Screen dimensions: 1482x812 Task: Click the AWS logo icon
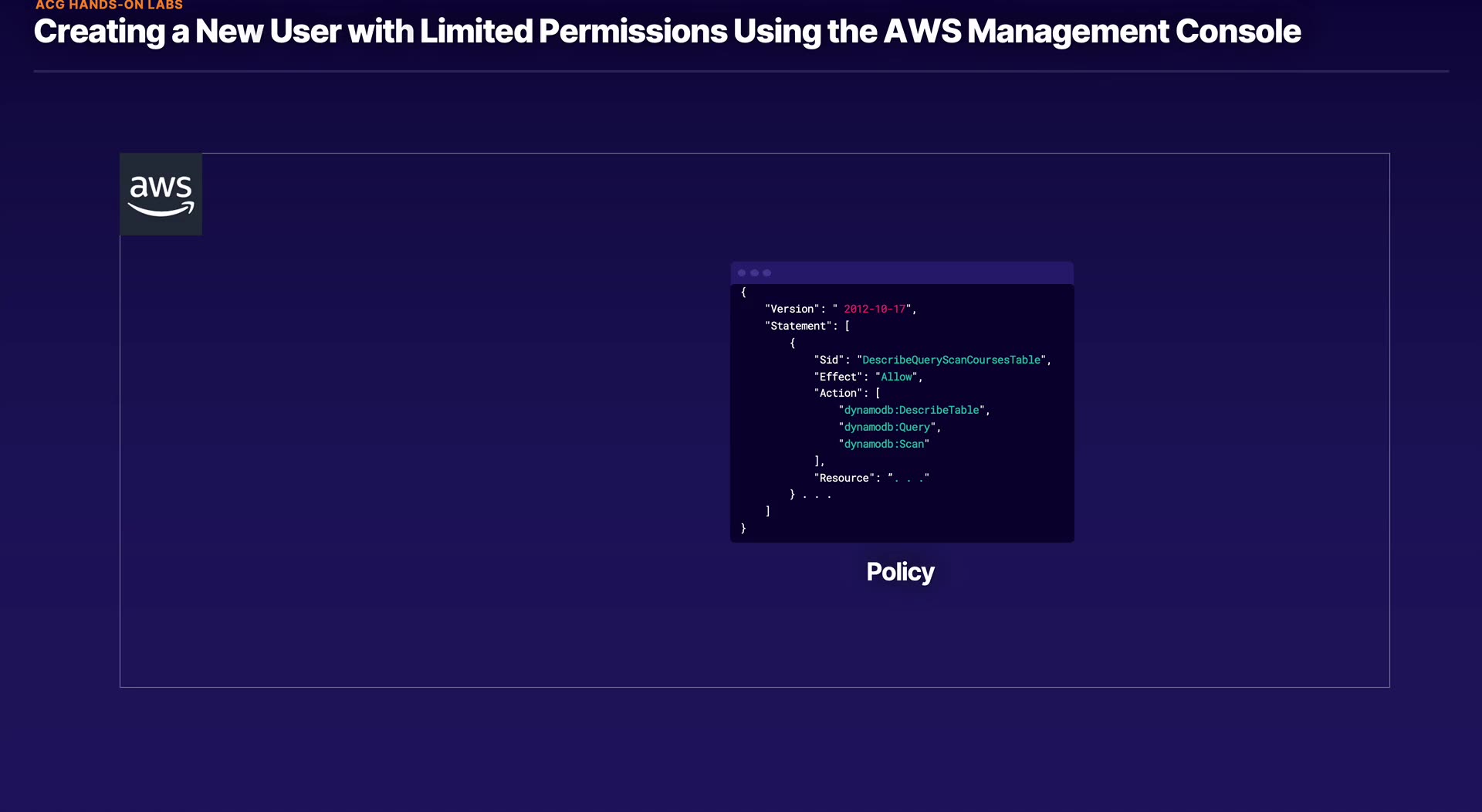[161, 194]
